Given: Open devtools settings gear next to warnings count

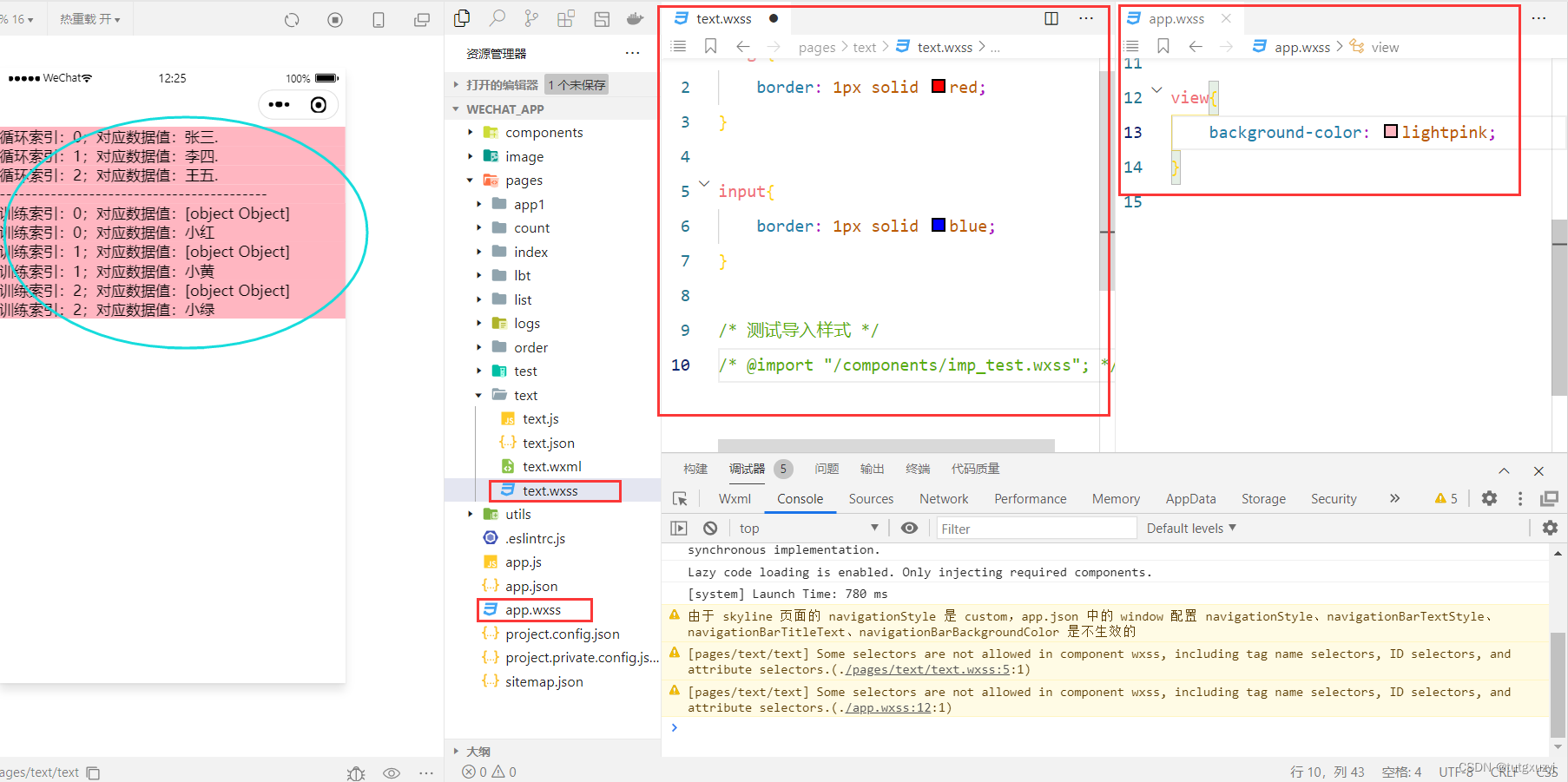Looking at the screenshot, I should 1489,498.
